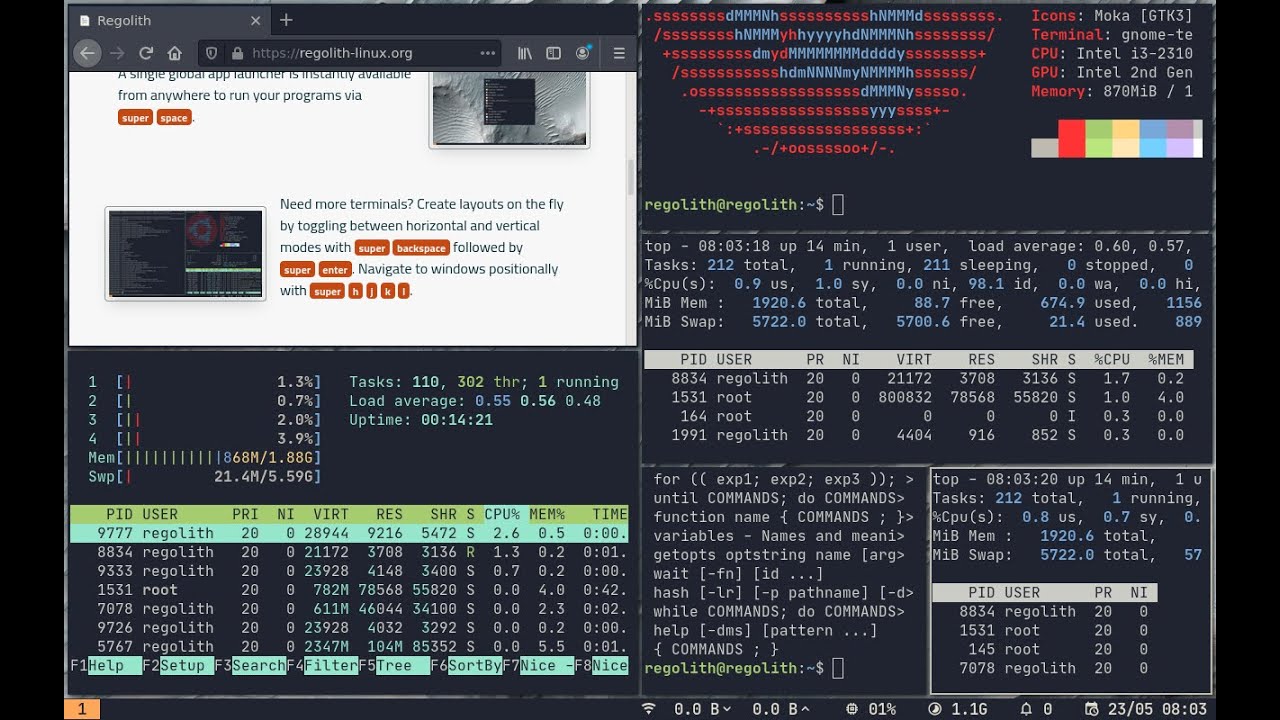The width and height of the screenshot is (1280, 720).
Task: Click F4 Filter in htop
Action: [322, 666]
